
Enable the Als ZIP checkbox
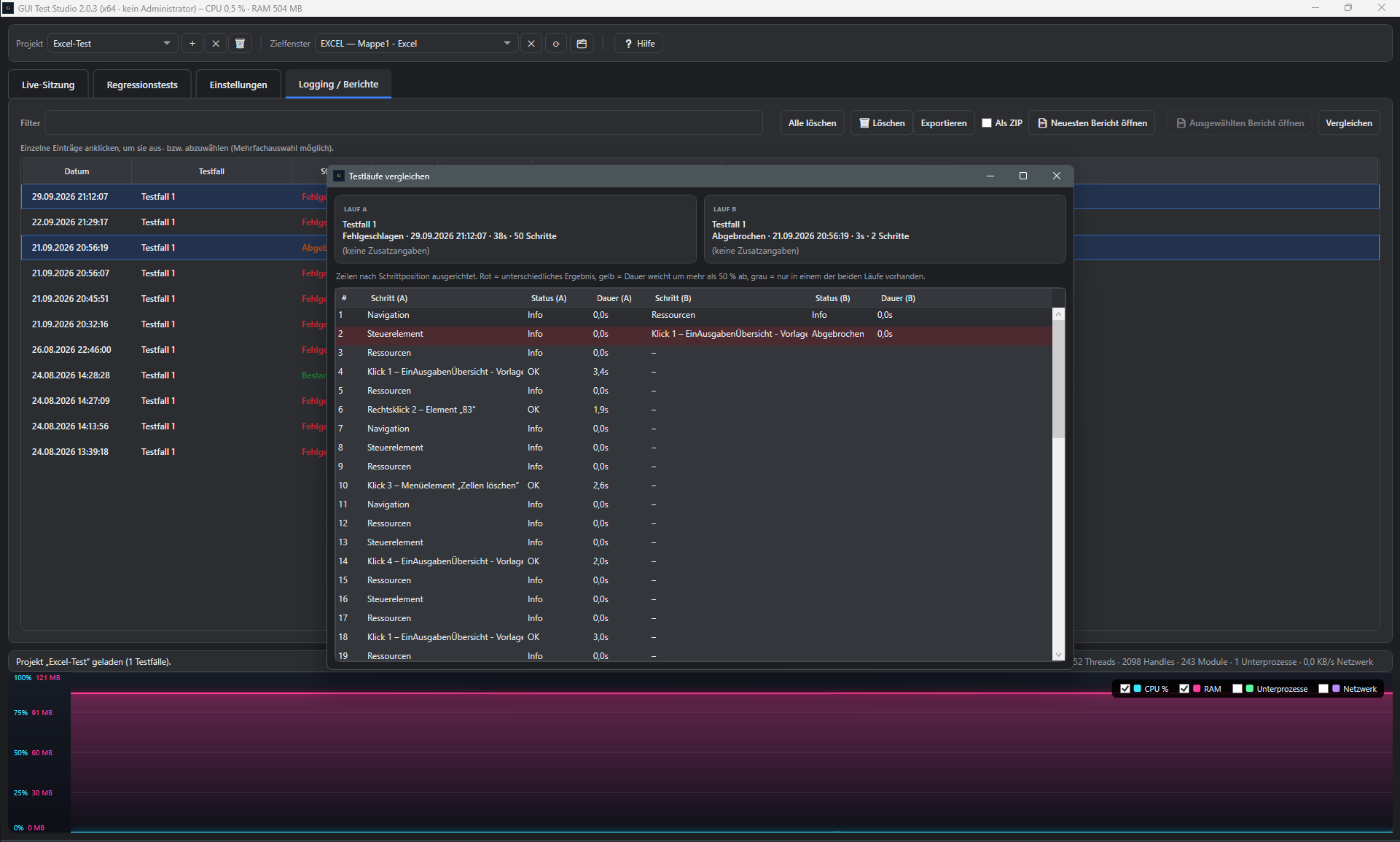pos(987,123)
